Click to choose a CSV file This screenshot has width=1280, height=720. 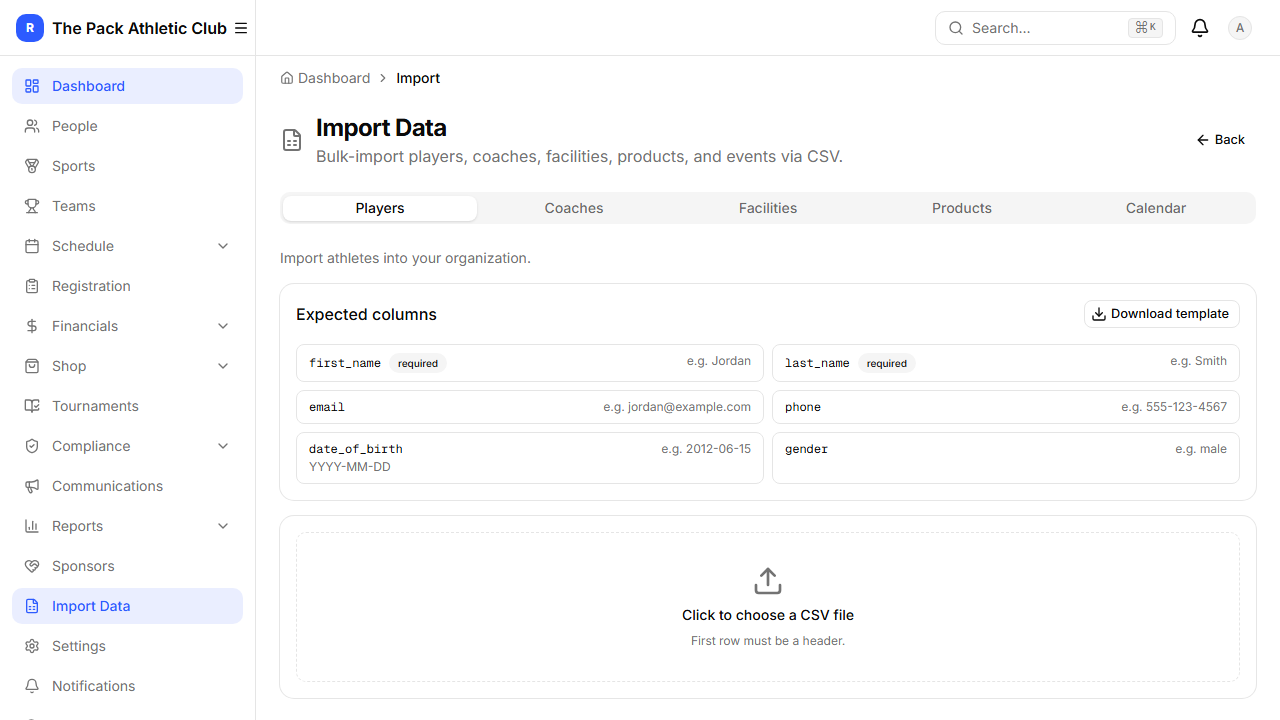point(768,607)
